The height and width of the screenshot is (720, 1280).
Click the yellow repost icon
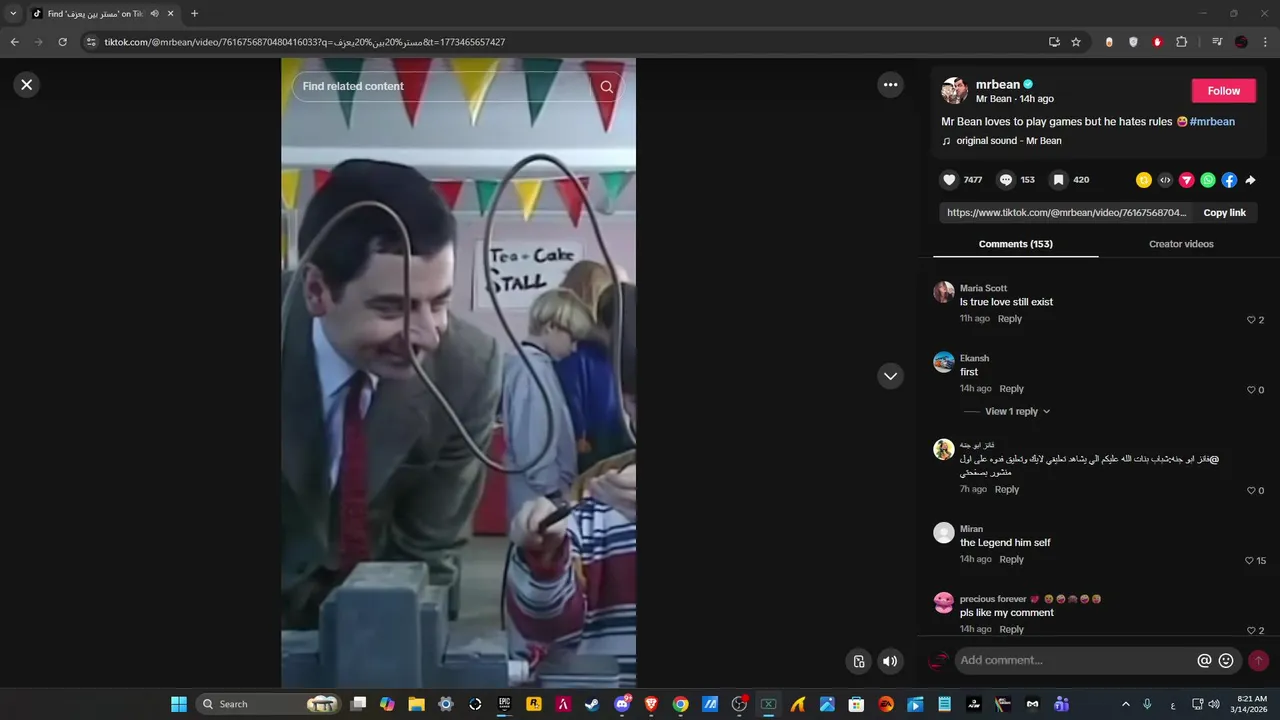point(1144,180)
